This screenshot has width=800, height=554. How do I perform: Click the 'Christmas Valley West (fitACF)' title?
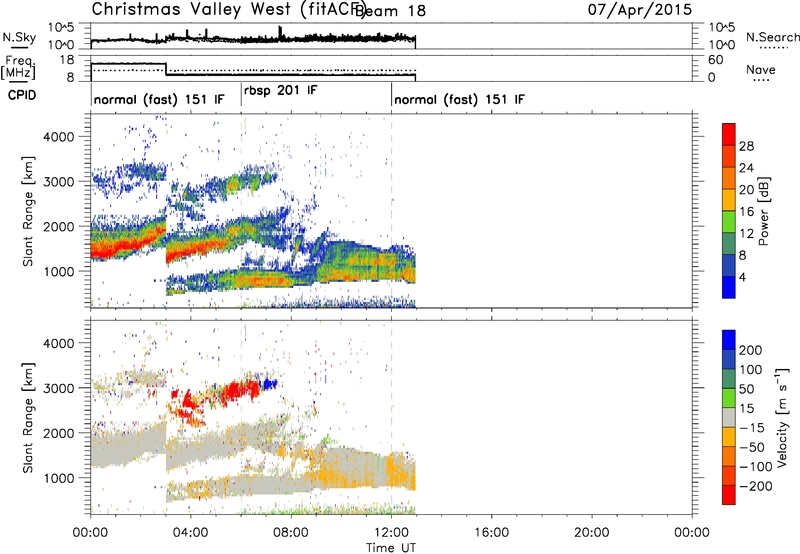tap(228, 10)
